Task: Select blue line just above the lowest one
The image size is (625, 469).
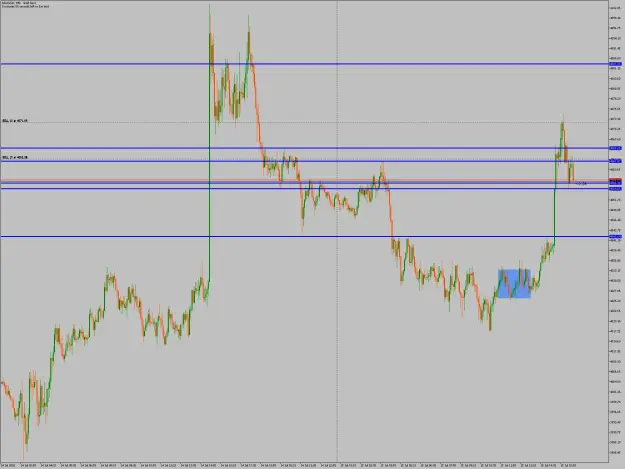Action: click(x=305, y=188)
